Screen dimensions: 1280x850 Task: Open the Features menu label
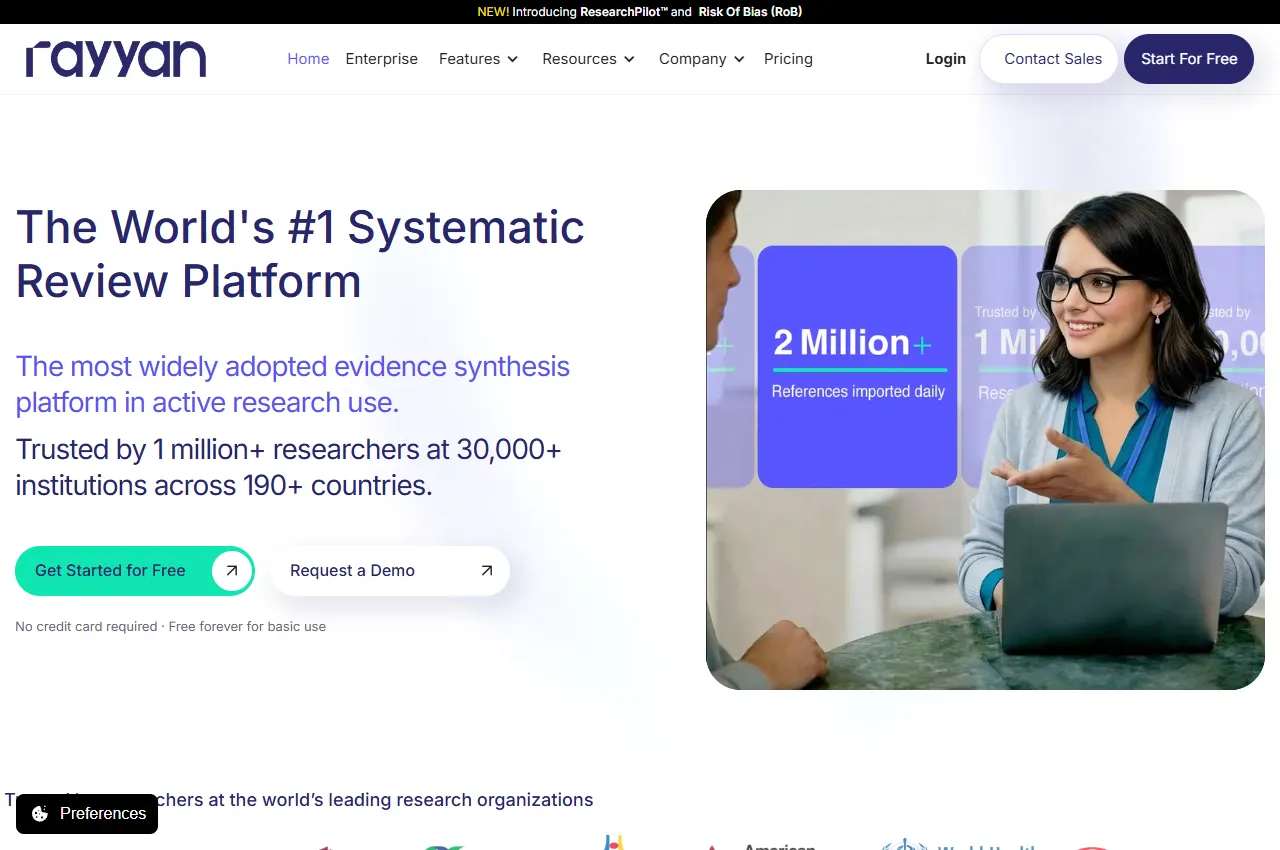pyautogui.click(x=469, y=59)
